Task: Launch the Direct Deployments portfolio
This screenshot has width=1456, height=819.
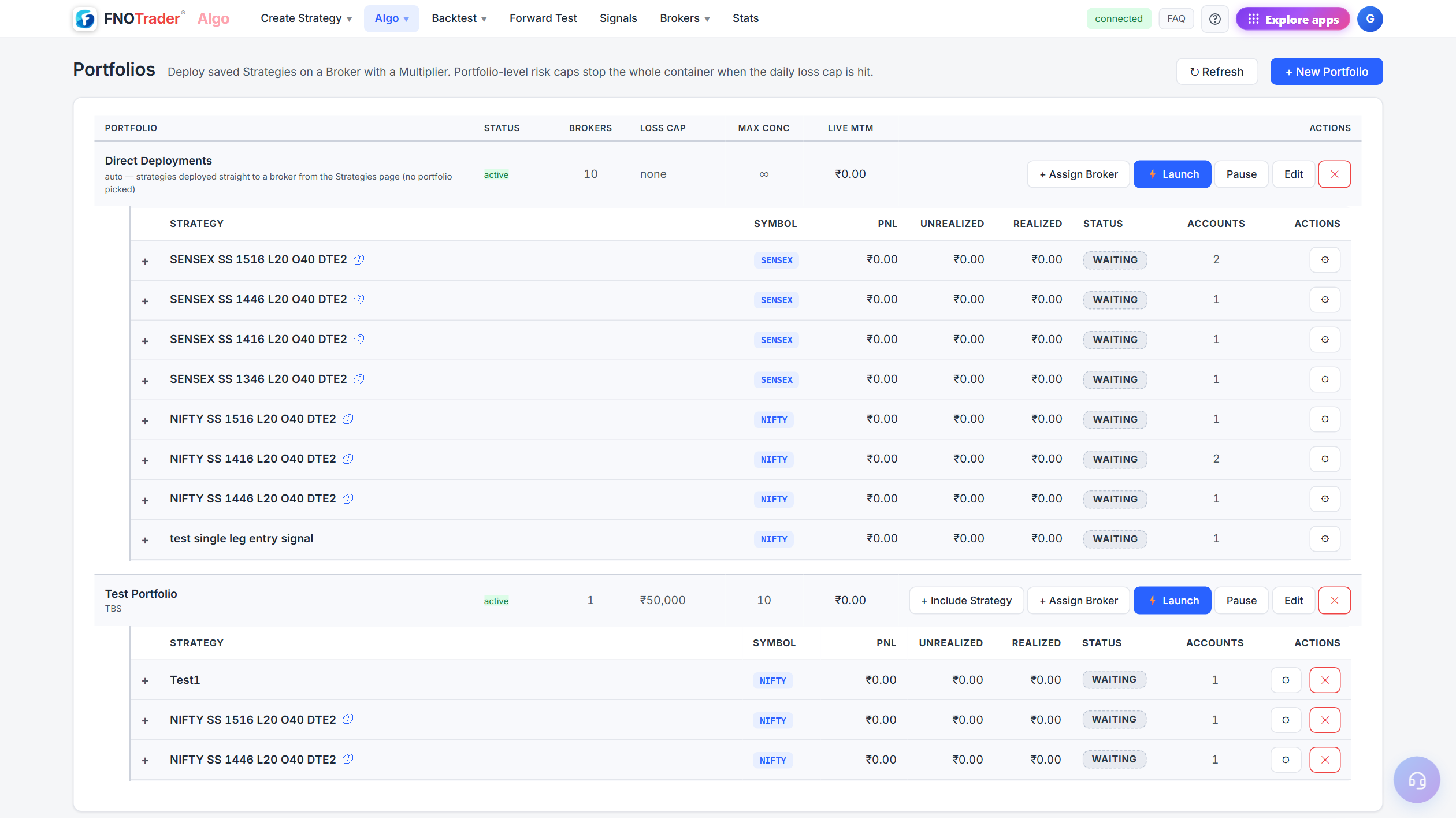Action: click(x=1172, y=174)
